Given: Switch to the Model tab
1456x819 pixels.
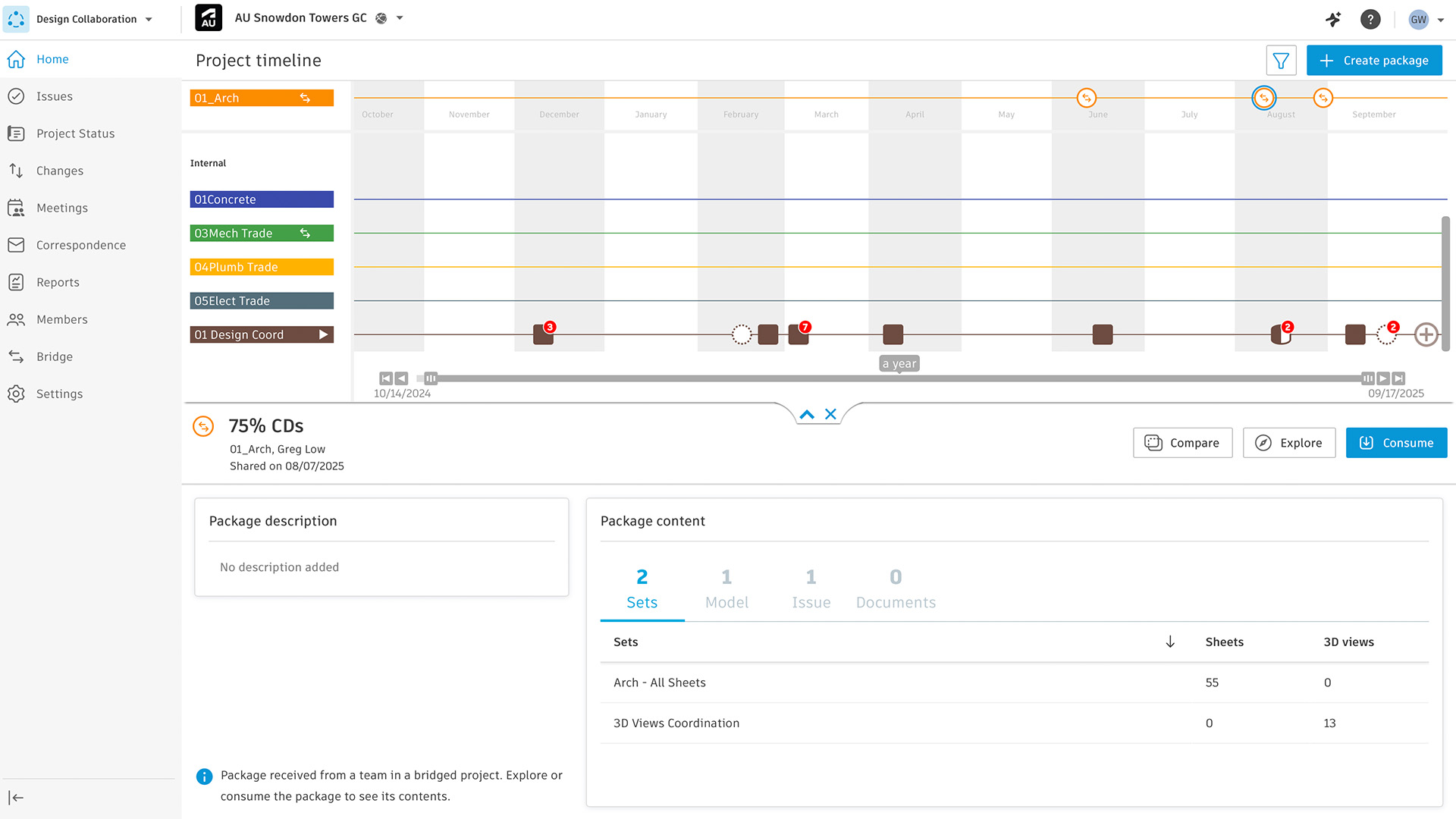Looking at the screenshot, I should [x=726, y=589].
